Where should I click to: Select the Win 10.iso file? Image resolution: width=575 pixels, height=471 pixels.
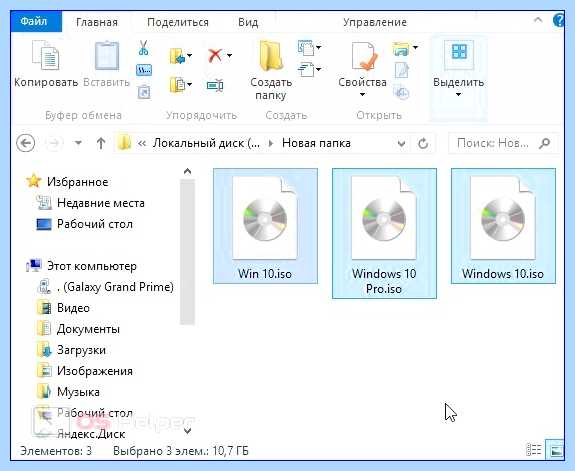coord(265,226)
